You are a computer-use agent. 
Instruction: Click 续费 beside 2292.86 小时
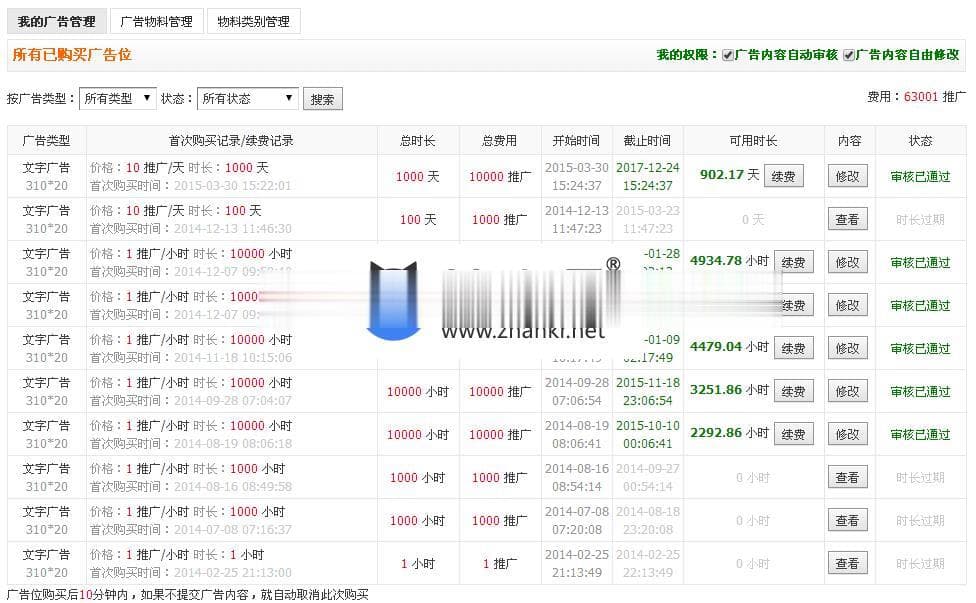click(x=793, y=434)
